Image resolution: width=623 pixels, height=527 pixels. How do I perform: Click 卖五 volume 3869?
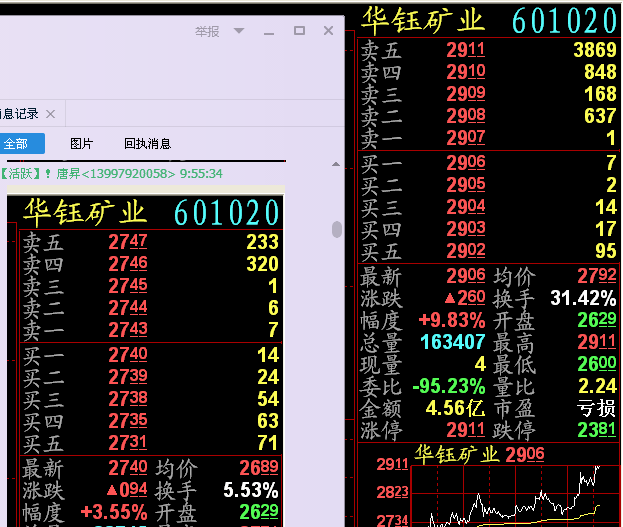(595, 50)
